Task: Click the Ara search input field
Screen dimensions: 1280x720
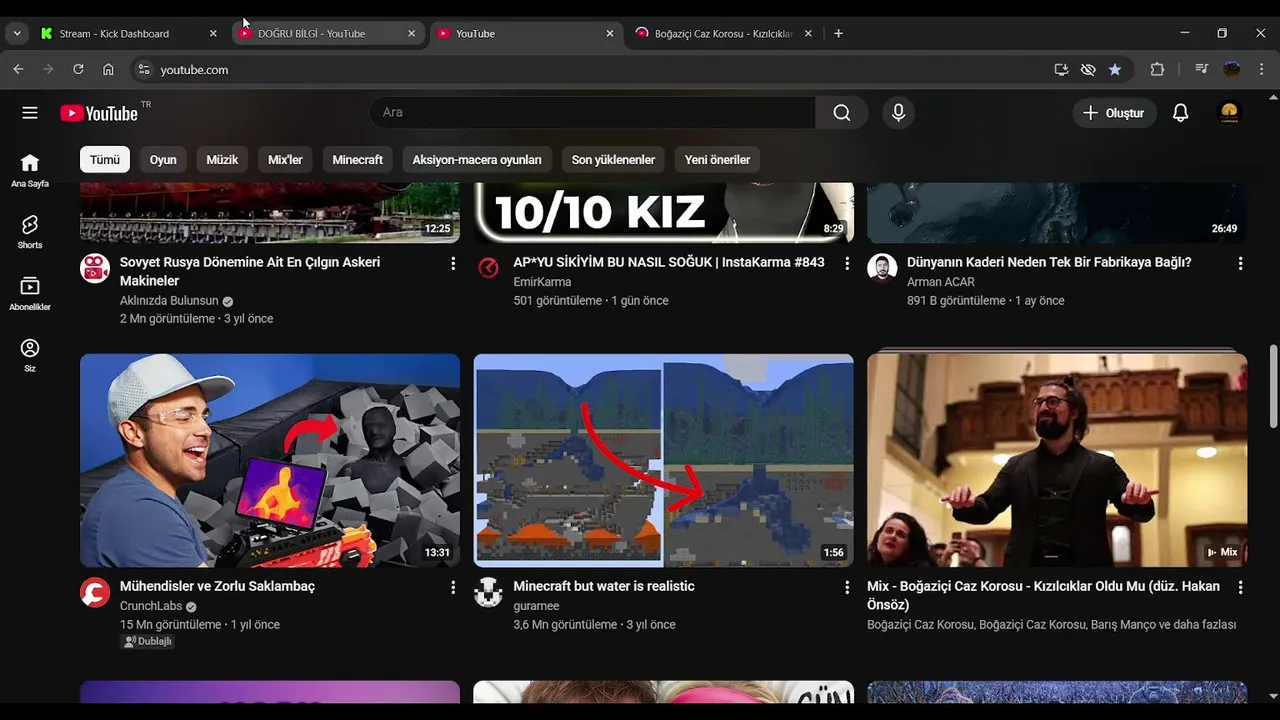Action: click(593, 113)
